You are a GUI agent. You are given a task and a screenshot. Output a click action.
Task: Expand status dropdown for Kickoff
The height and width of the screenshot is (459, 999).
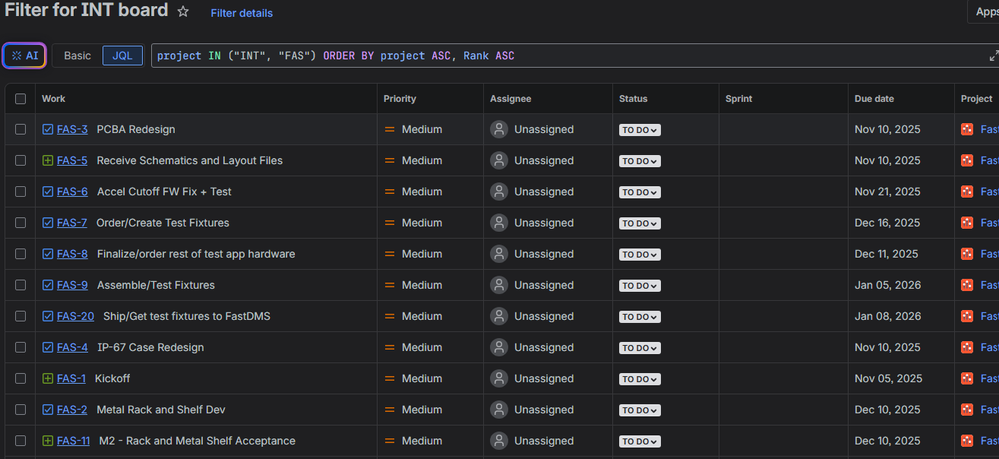[x=640, y=379]
